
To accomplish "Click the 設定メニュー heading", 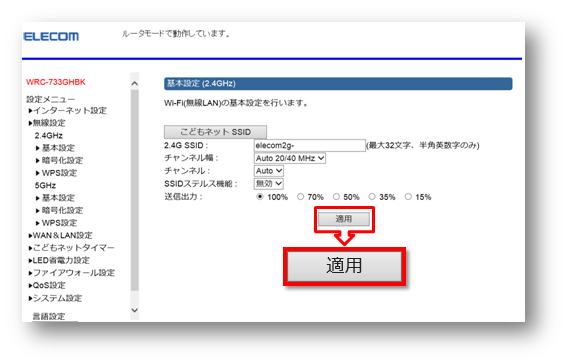I will point(51,99).
